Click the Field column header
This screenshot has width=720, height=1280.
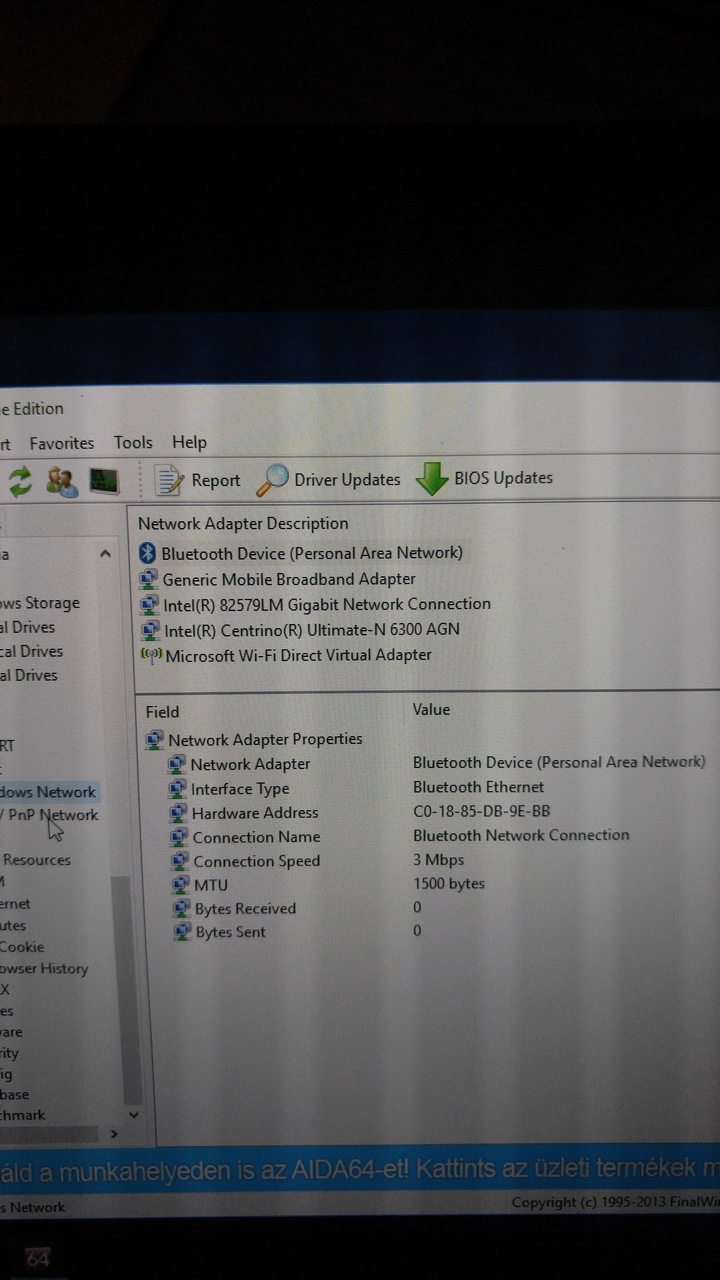(x=162, y=712)
